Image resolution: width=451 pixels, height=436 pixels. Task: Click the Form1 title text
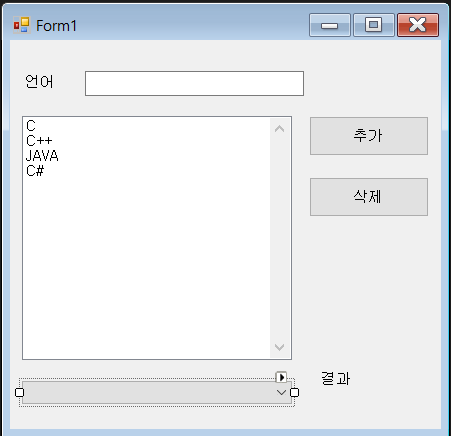[56, 26]
